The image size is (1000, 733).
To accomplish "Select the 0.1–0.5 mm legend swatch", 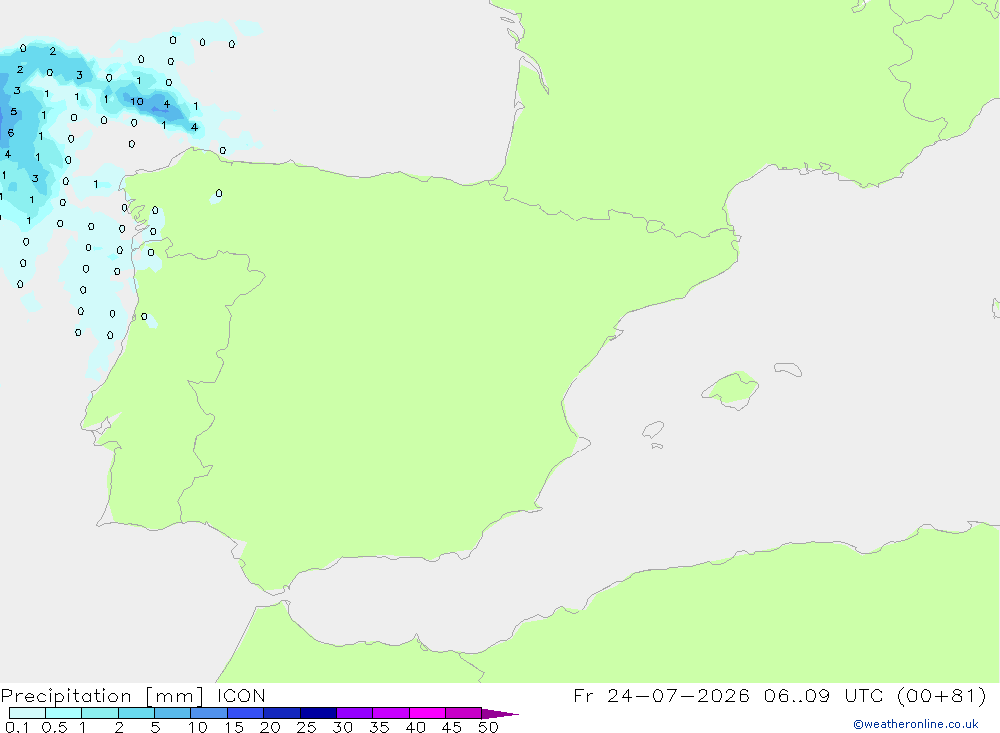I will point(27,713).
